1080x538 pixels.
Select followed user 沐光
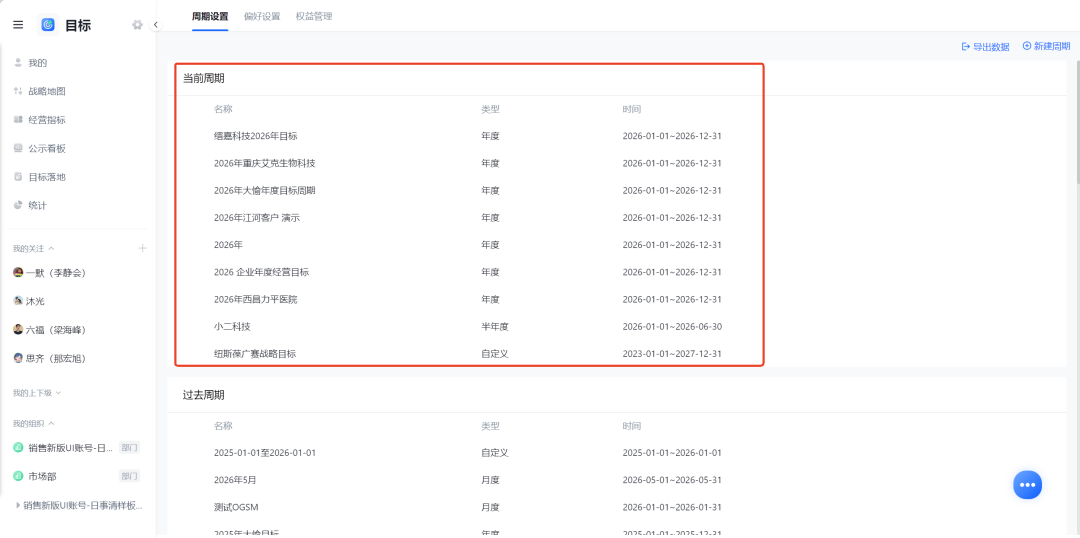[35, 301]
